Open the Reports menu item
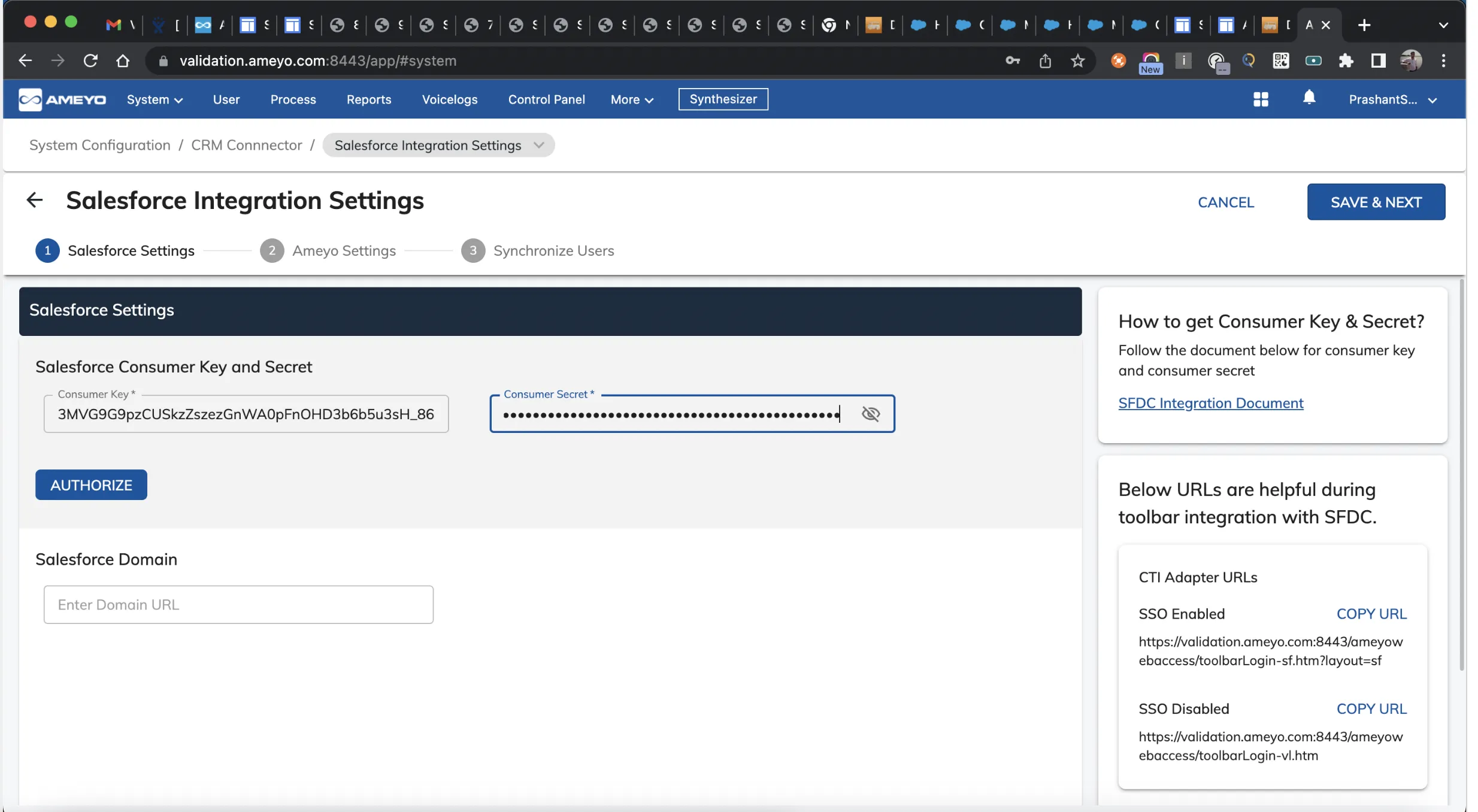The image size is (1478, 812). 368,99
